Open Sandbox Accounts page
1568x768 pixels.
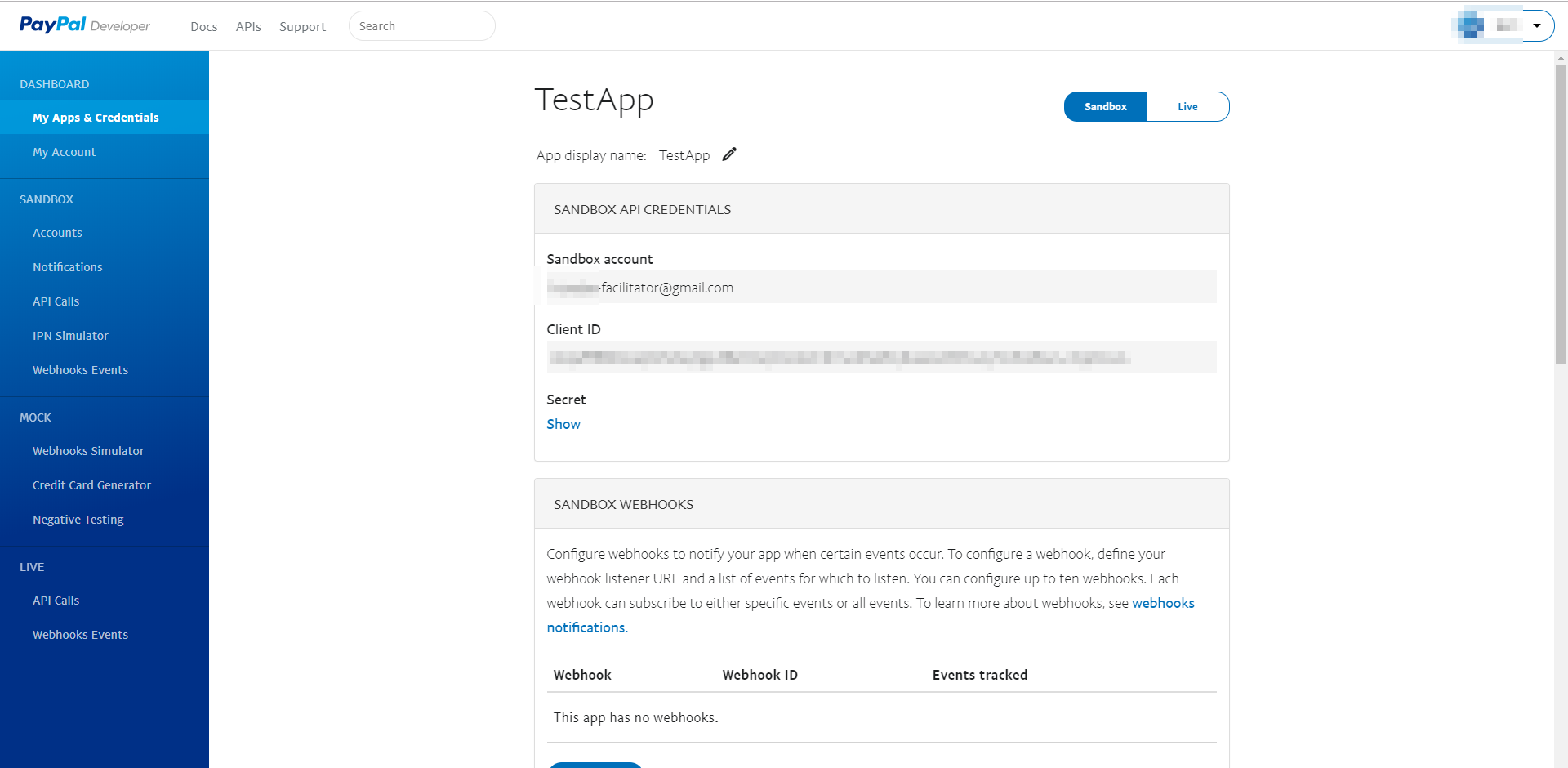[57, 233]
